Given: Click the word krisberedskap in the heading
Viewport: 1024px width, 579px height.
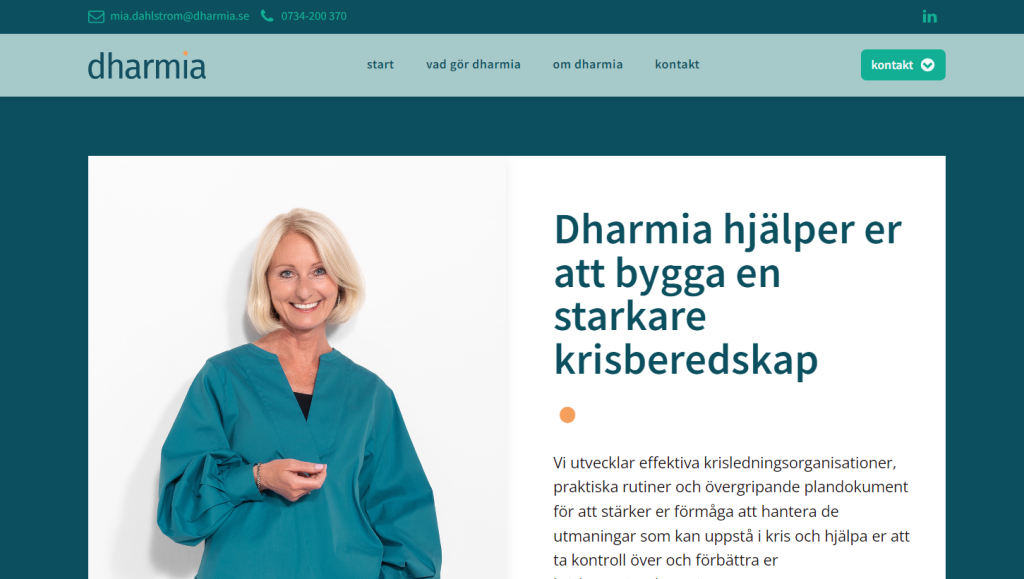Looking at the screenshot, I should pyautogui.click(x=686, y=360).
